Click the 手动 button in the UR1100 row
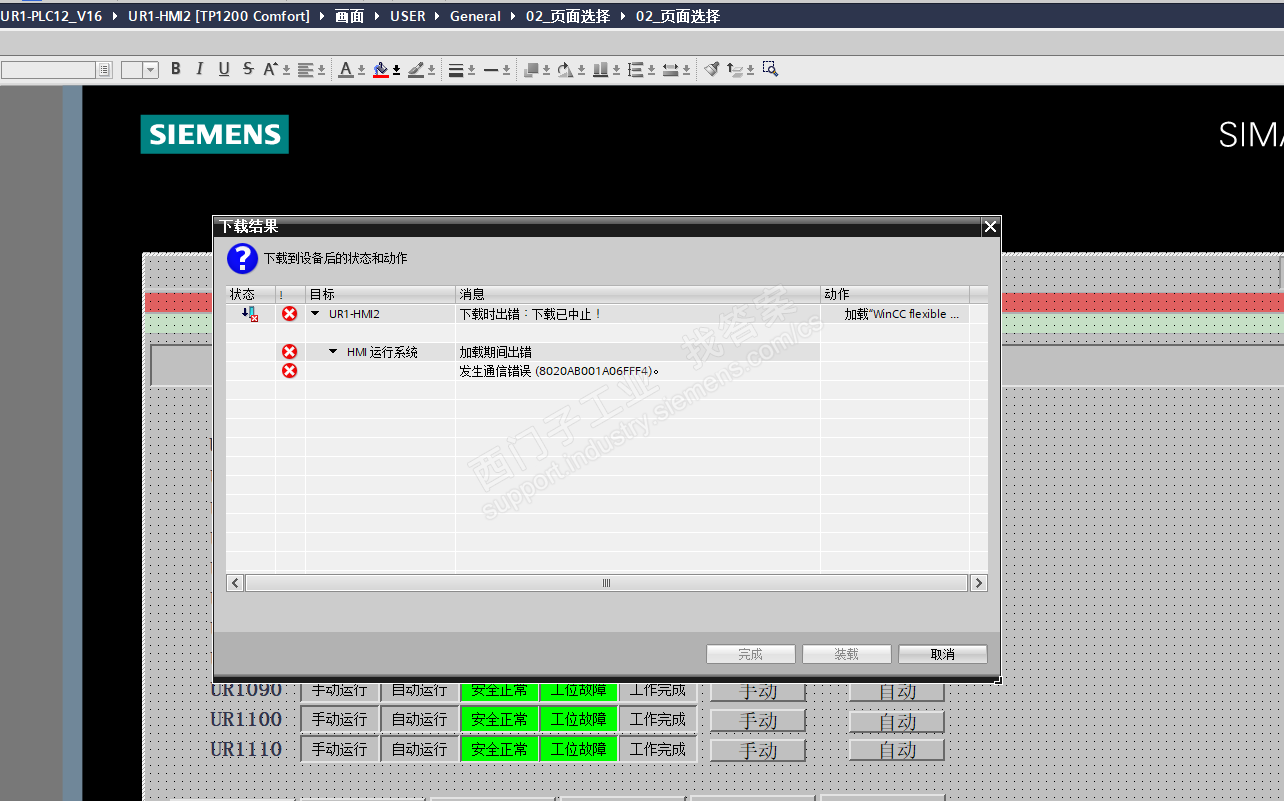The width and height of the screenshot is (1284, 801). [758, 720]
